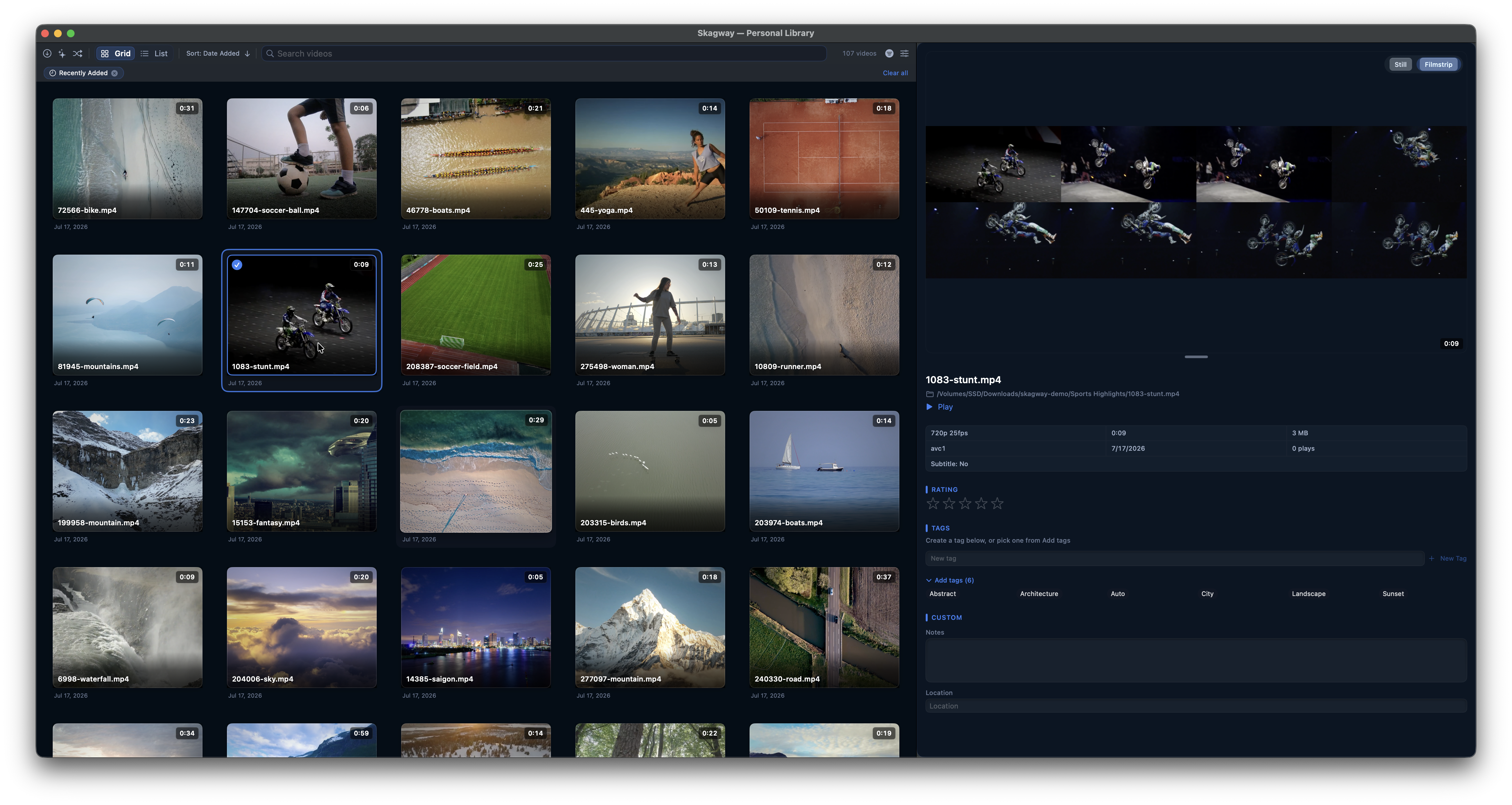Image resolution: width=1512 pixels, height=805 pixels.
Task: Click the file path of 1083-stunt.mp4
Action: point(1058,394)
